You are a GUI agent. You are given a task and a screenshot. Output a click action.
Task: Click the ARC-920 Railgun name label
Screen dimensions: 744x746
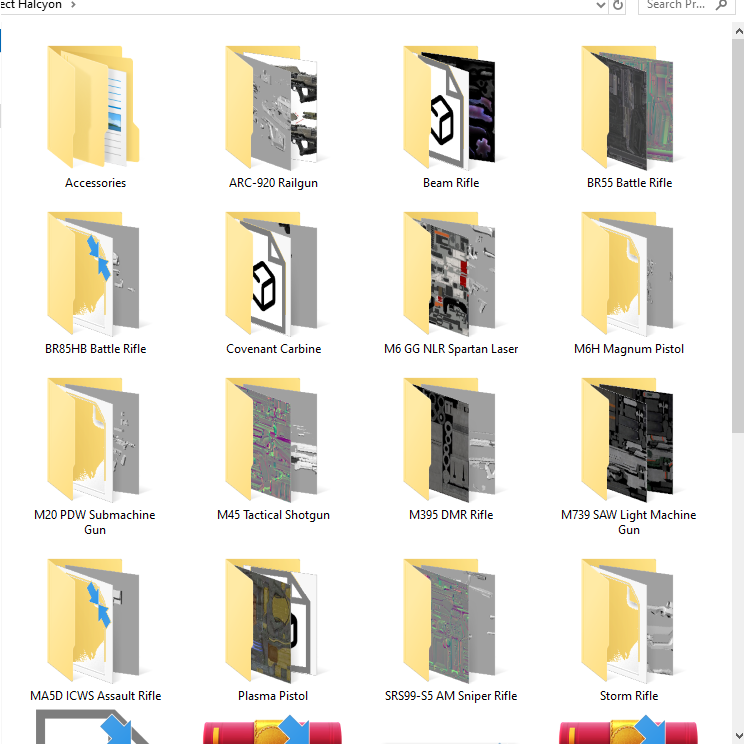coord(273,183)
